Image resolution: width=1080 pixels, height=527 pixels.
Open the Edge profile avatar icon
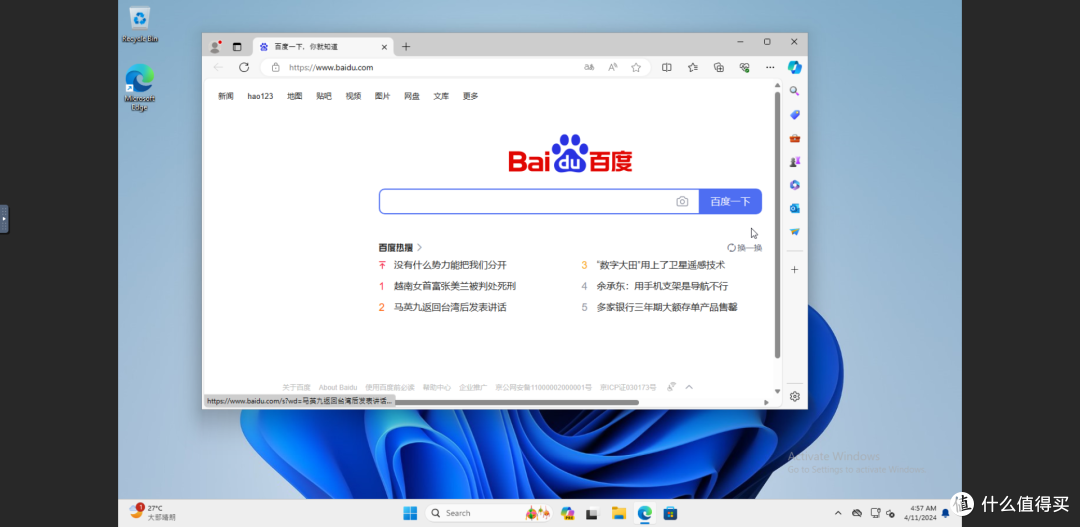coord(216,47)
